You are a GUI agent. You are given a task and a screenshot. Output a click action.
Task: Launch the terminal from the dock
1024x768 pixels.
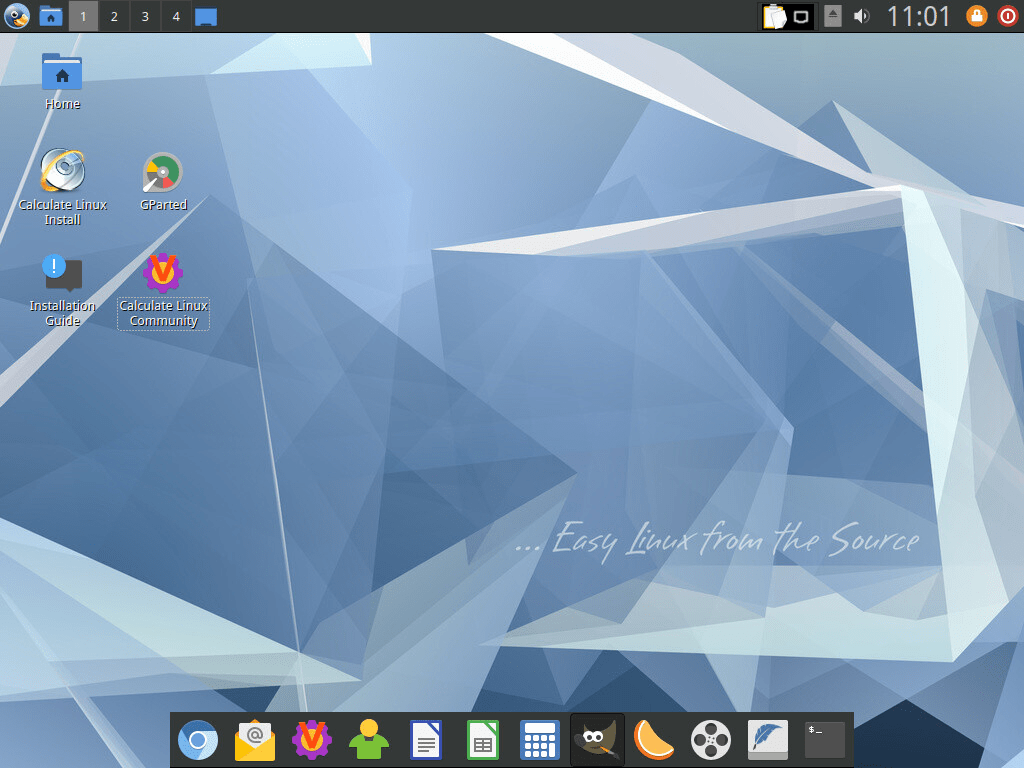click(825, 740)
